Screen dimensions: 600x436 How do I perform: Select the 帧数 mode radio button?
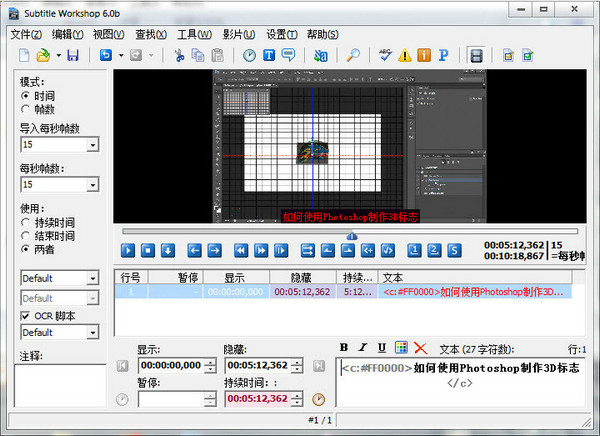point(25,108)
